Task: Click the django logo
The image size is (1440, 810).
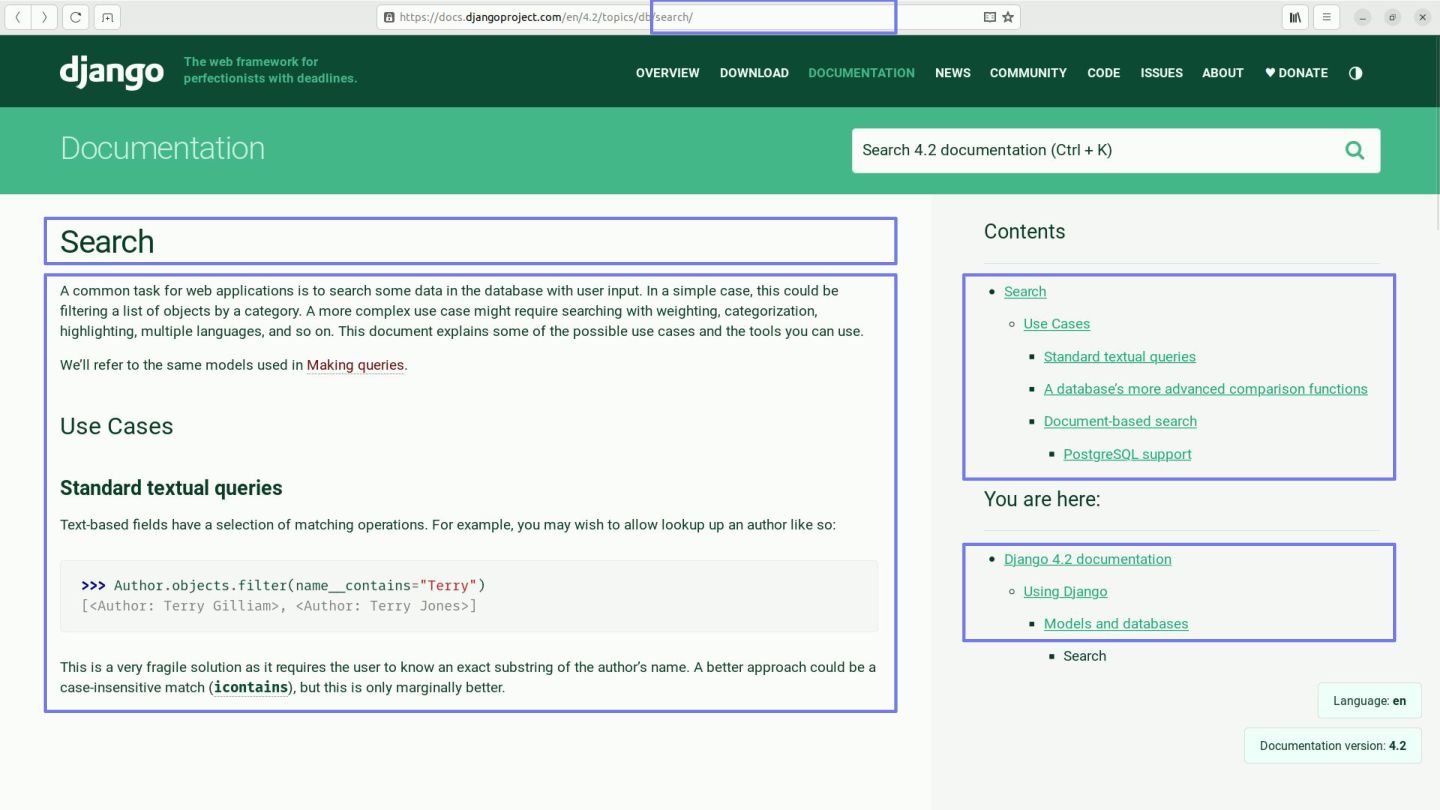Action: pyautogui.click(x=111, y=71)
